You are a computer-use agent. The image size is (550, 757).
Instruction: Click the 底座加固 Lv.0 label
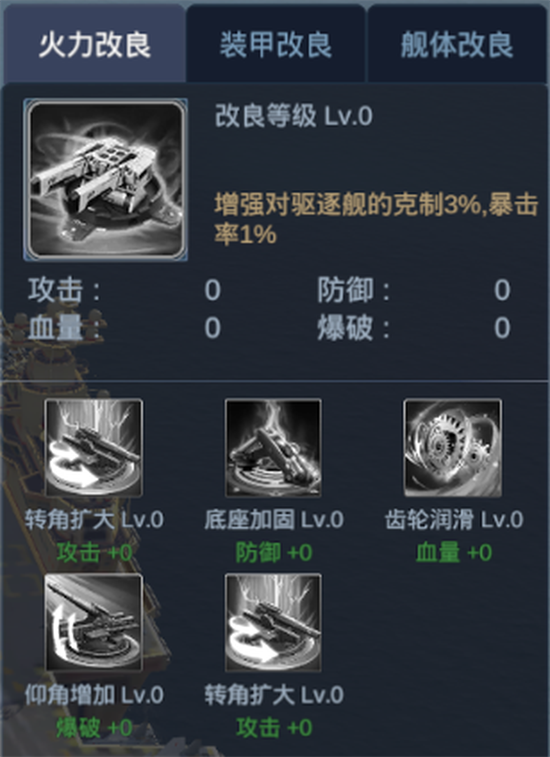274,520
